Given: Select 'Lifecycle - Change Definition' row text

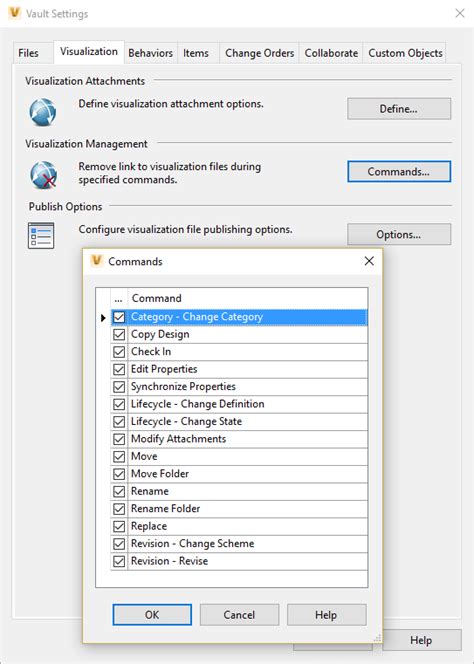Looking at the screenshot, I should (x=198, y=404).
